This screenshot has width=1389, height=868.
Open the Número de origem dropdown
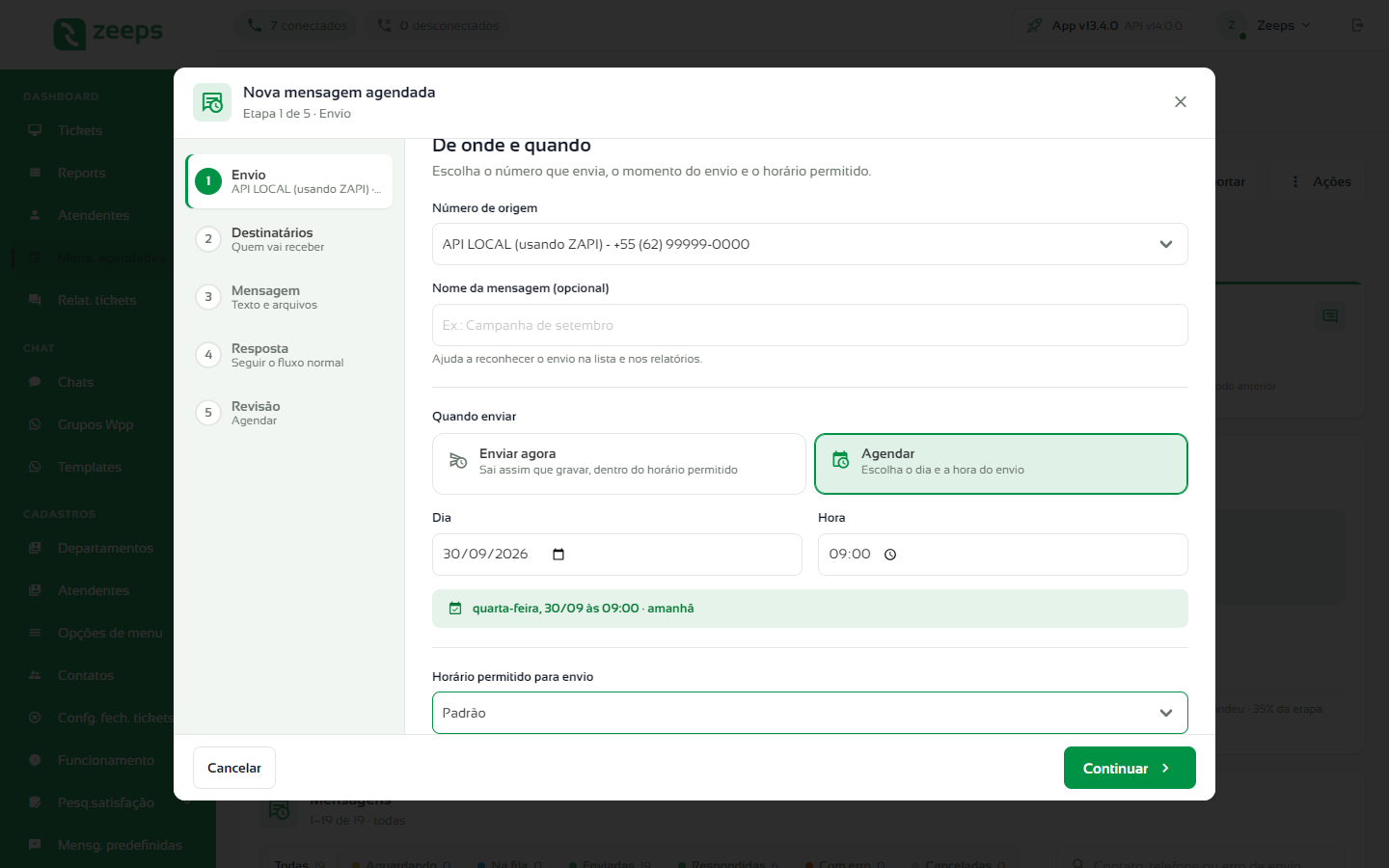coord(810,244)
